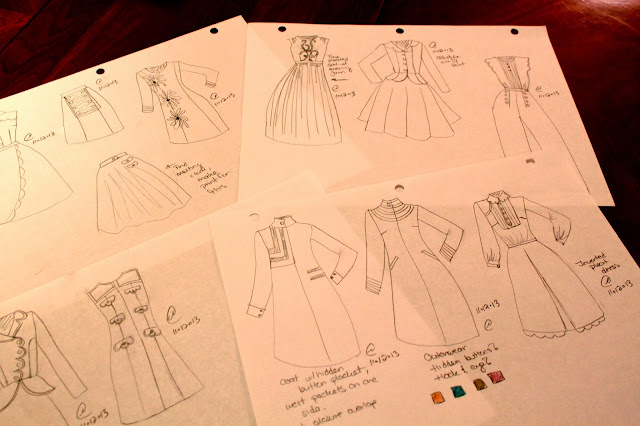The image size is (640, 426).
Task: Select the sleeveless dress sketch with frog closures
Action: pos(144,346)
